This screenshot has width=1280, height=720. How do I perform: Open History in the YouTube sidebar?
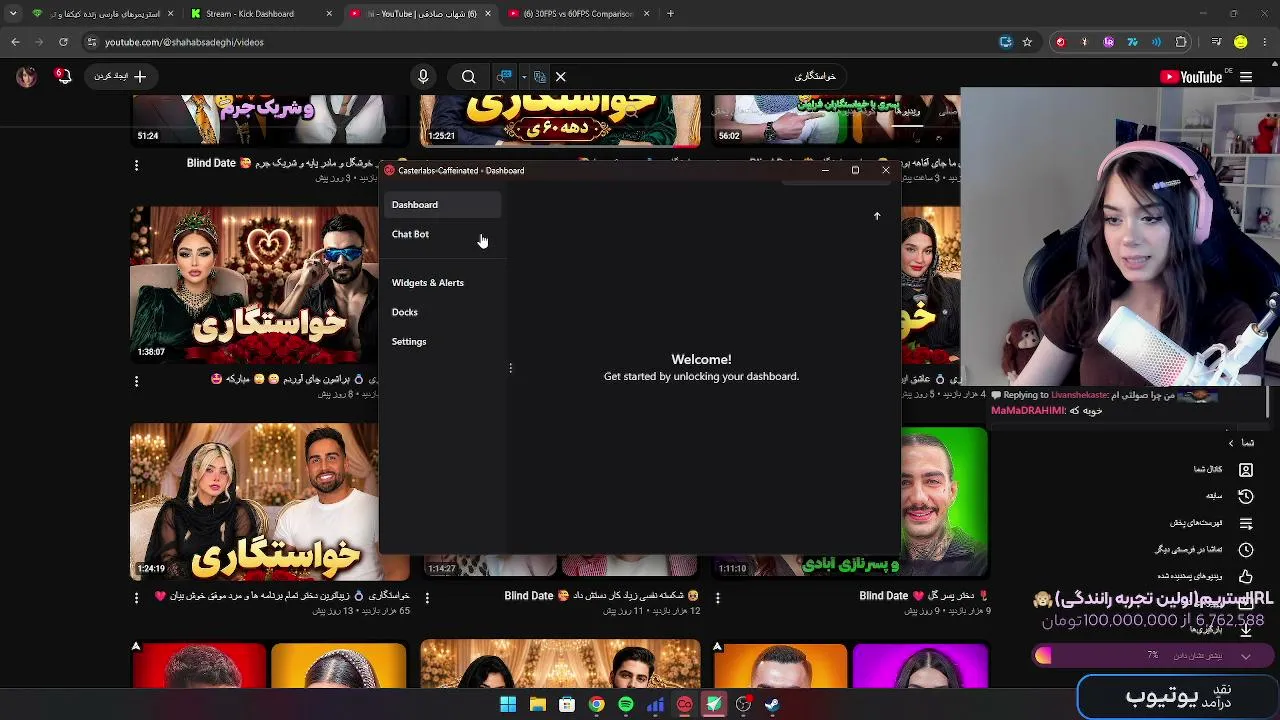pyautogui.click(x=1246, y=496)
